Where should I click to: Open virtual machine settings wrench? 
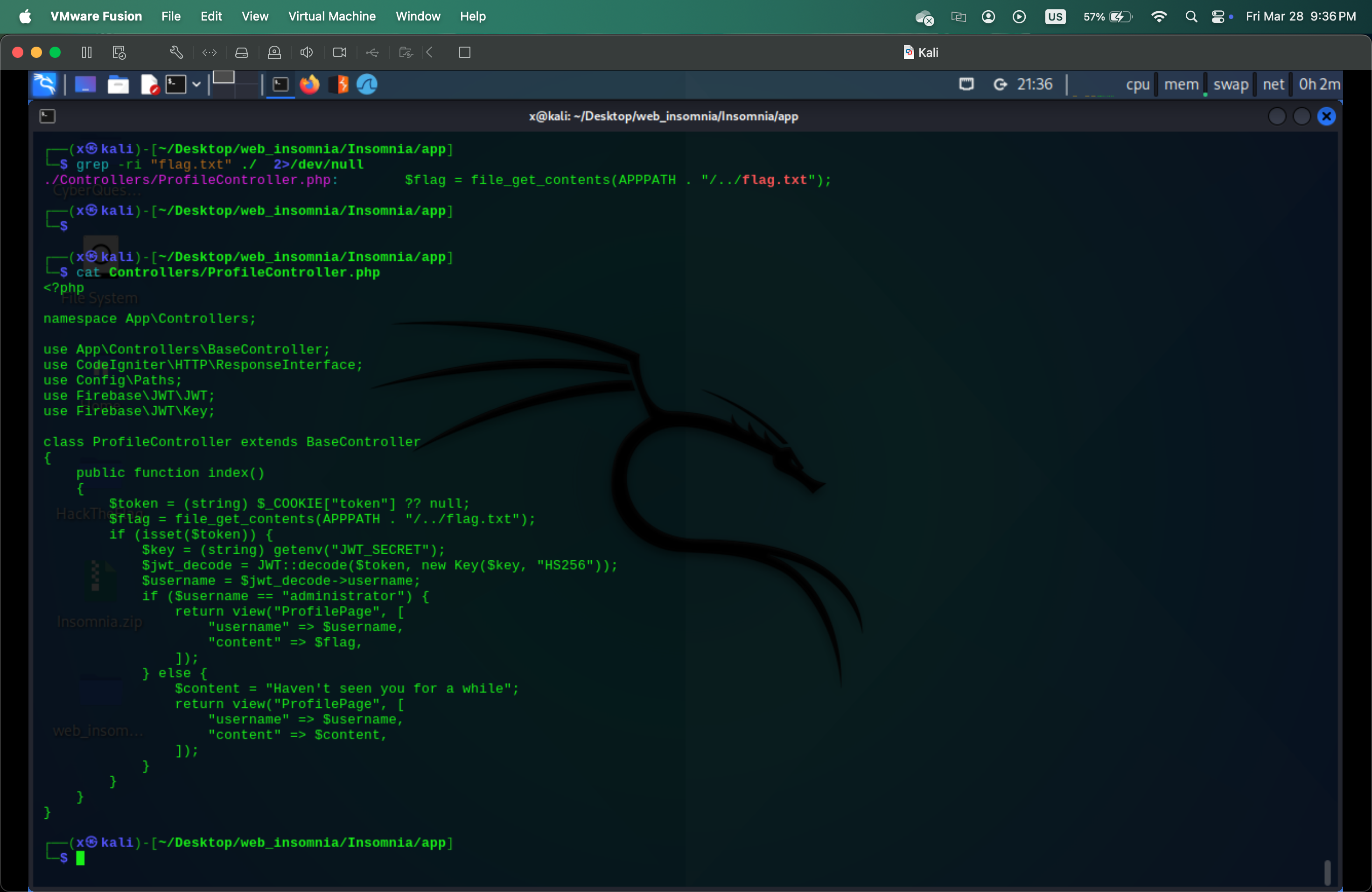pos(176,52)
